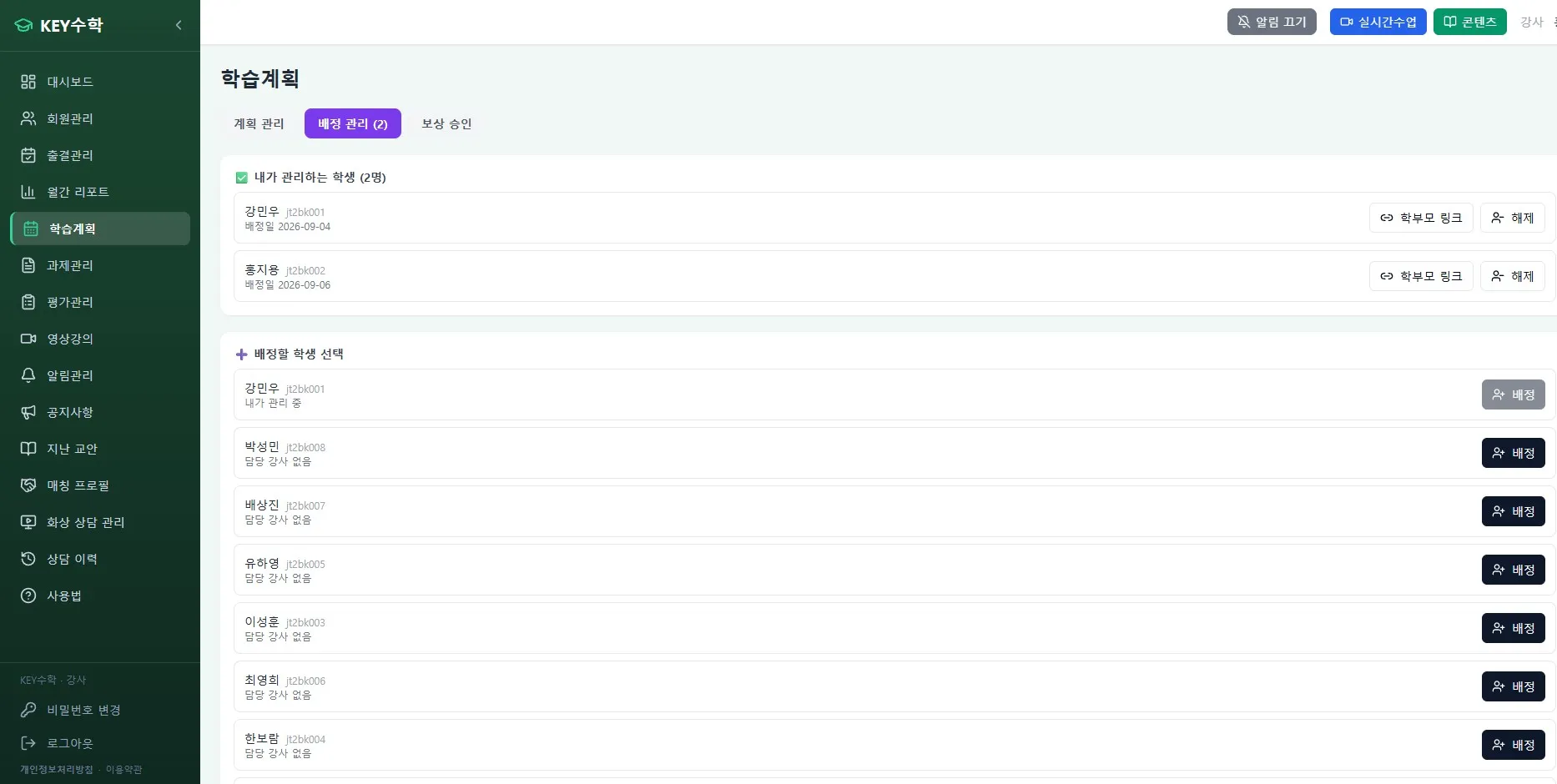The height and width of the screenshot is (784, 1557).
Task: Open the 매칭 프로필 handshake icon
Action: tap(28, 485)
